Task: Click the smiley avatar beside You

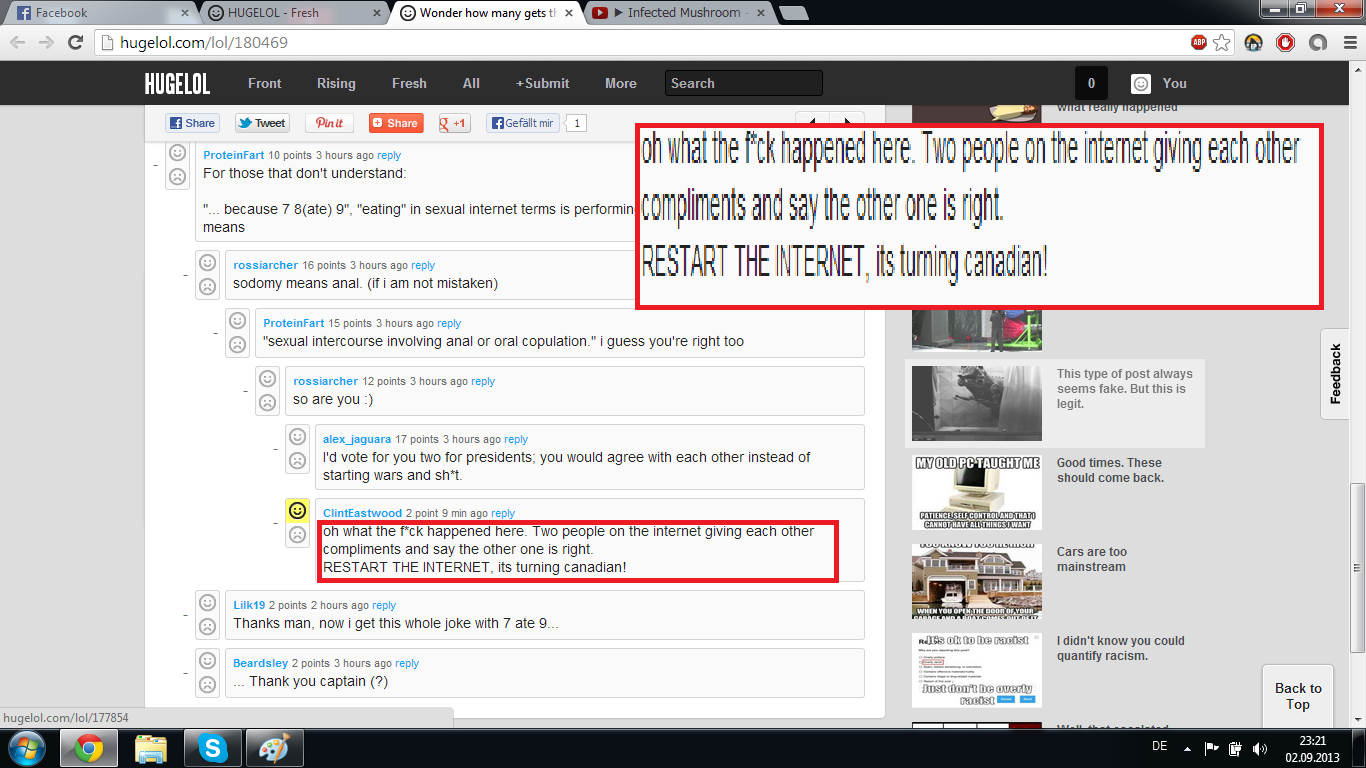Action: (1140, 84)
